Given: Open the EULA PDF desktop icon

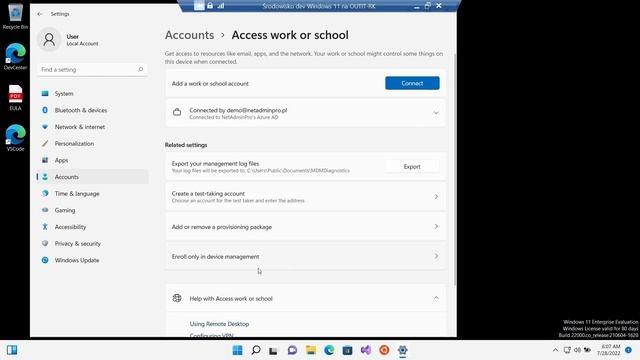Looking at the screenshot, I should (15, 97).
